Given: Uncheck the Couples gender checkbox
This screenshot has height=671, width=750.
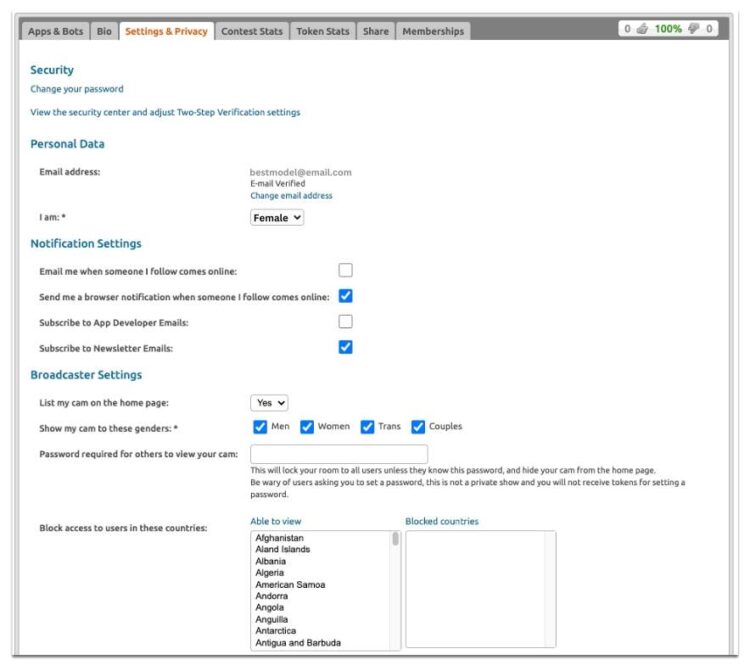Looking at the screenshot, I should click(x=418, y=427).
